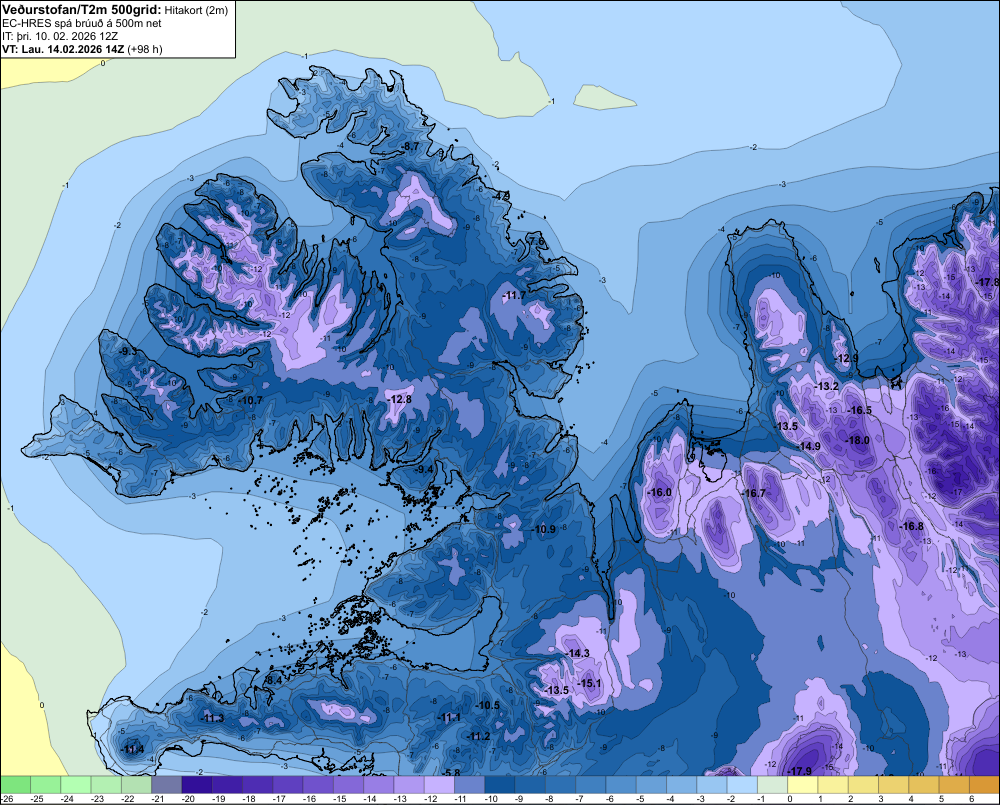Click the -16.5 temperature value
This screenshot has height=805, width=1000.
click(x=859, y=410)
